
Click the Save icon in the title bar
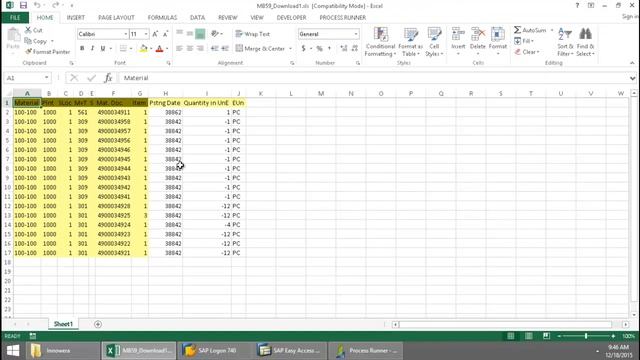coord(23,5)
